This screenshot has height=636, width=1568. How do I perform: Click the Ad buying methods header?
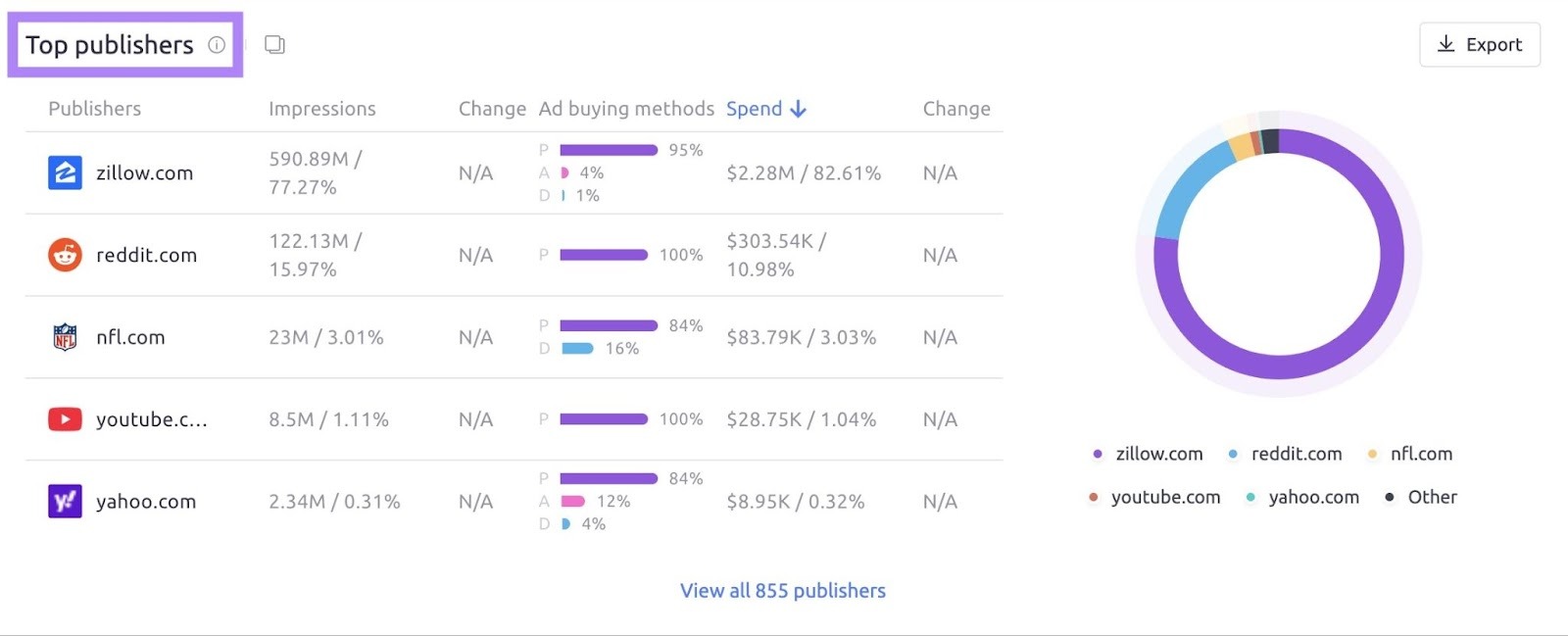(x=625, y=109)
